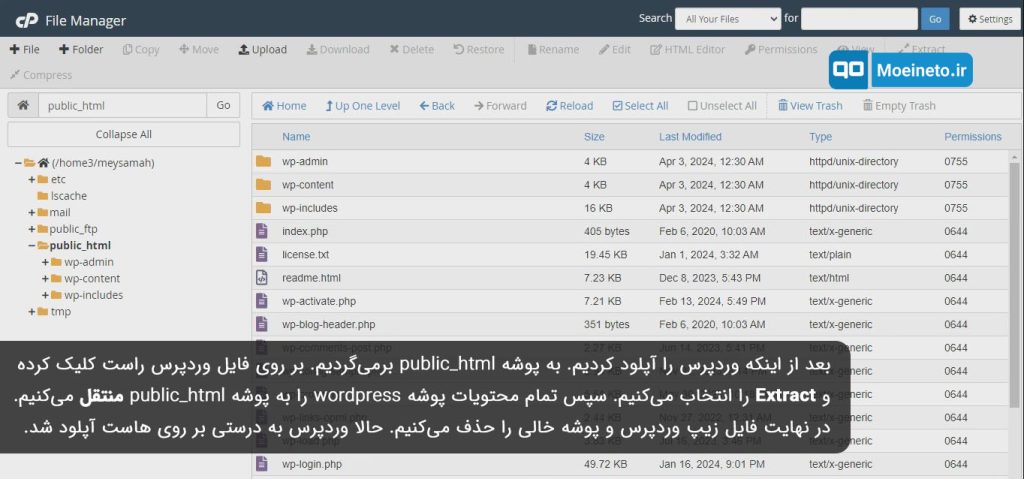
Task: Sort by Name column header
Action: 296,137
